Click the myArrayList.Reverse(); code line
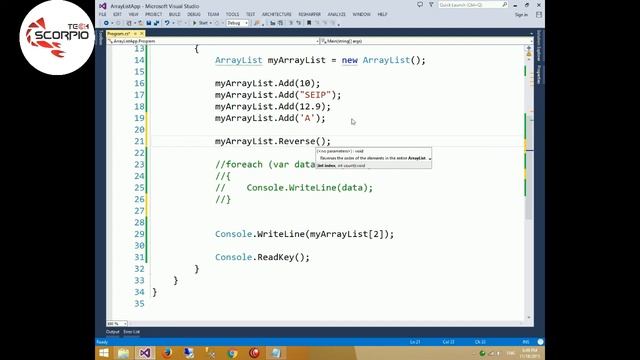This screenshot has height=360, width=640. pyautogui.click(x=273, y=141)
